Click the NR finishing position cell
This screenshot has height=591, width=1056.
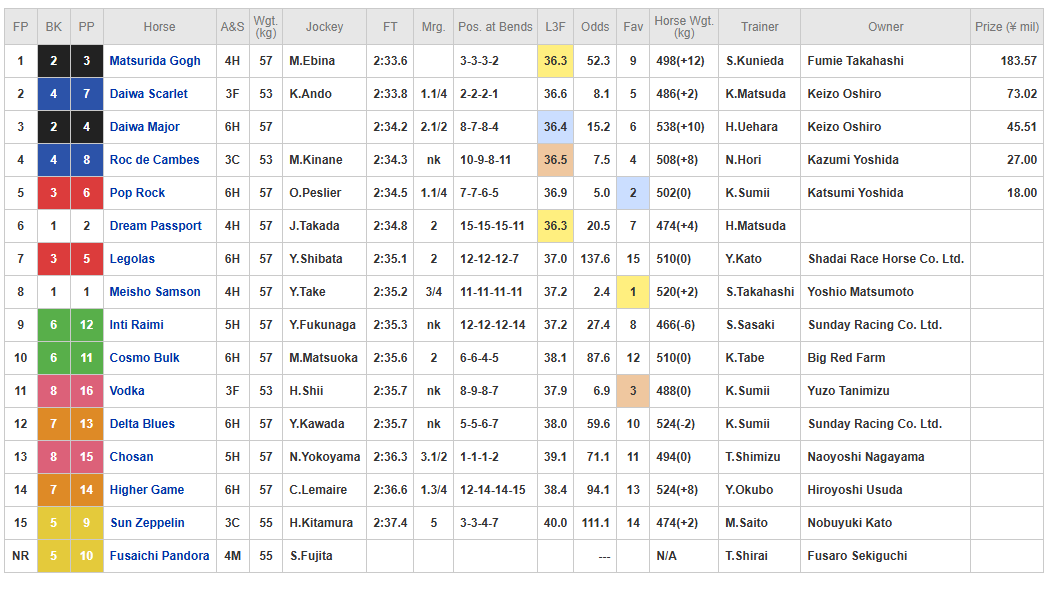(x=21, y=555)
